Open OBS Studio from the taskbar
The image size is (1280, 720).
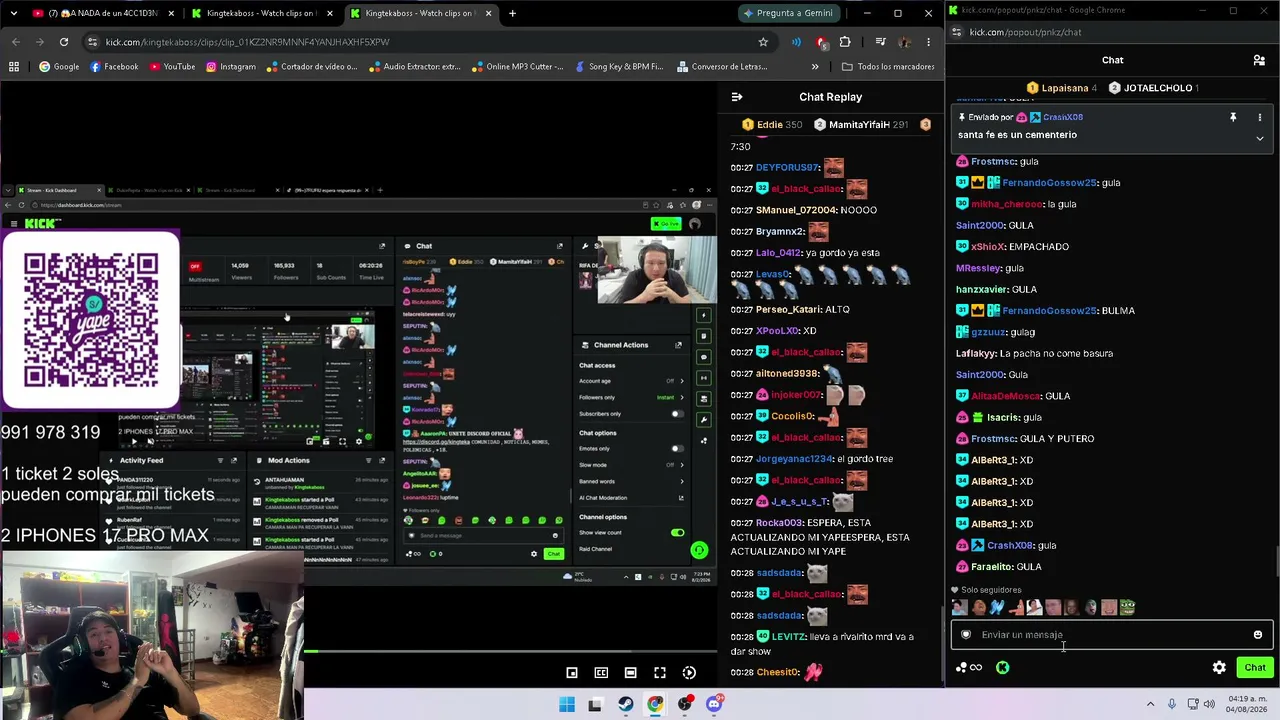coord(684,704)
